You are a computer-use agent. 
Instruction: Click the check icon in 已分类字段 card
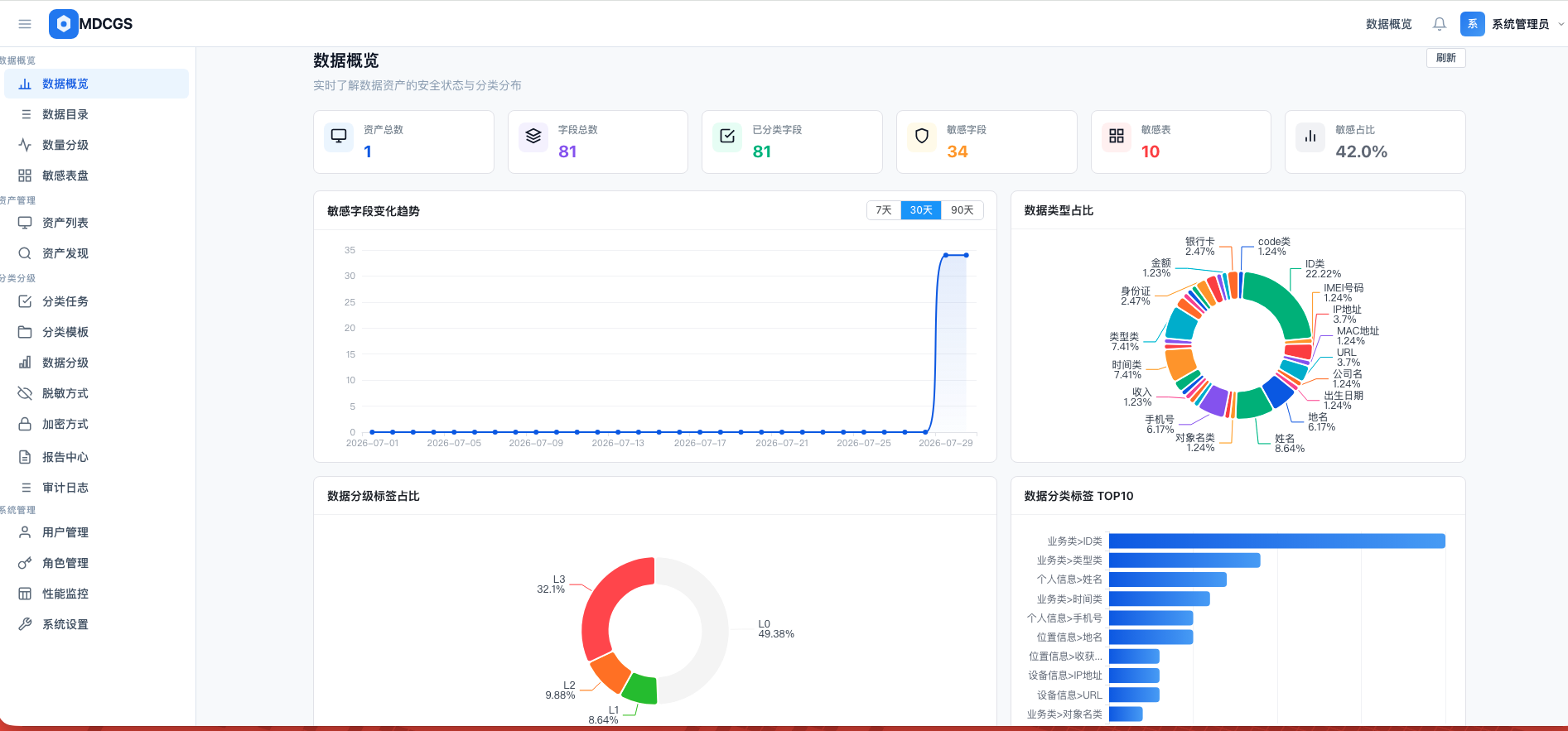click(727, 137)
